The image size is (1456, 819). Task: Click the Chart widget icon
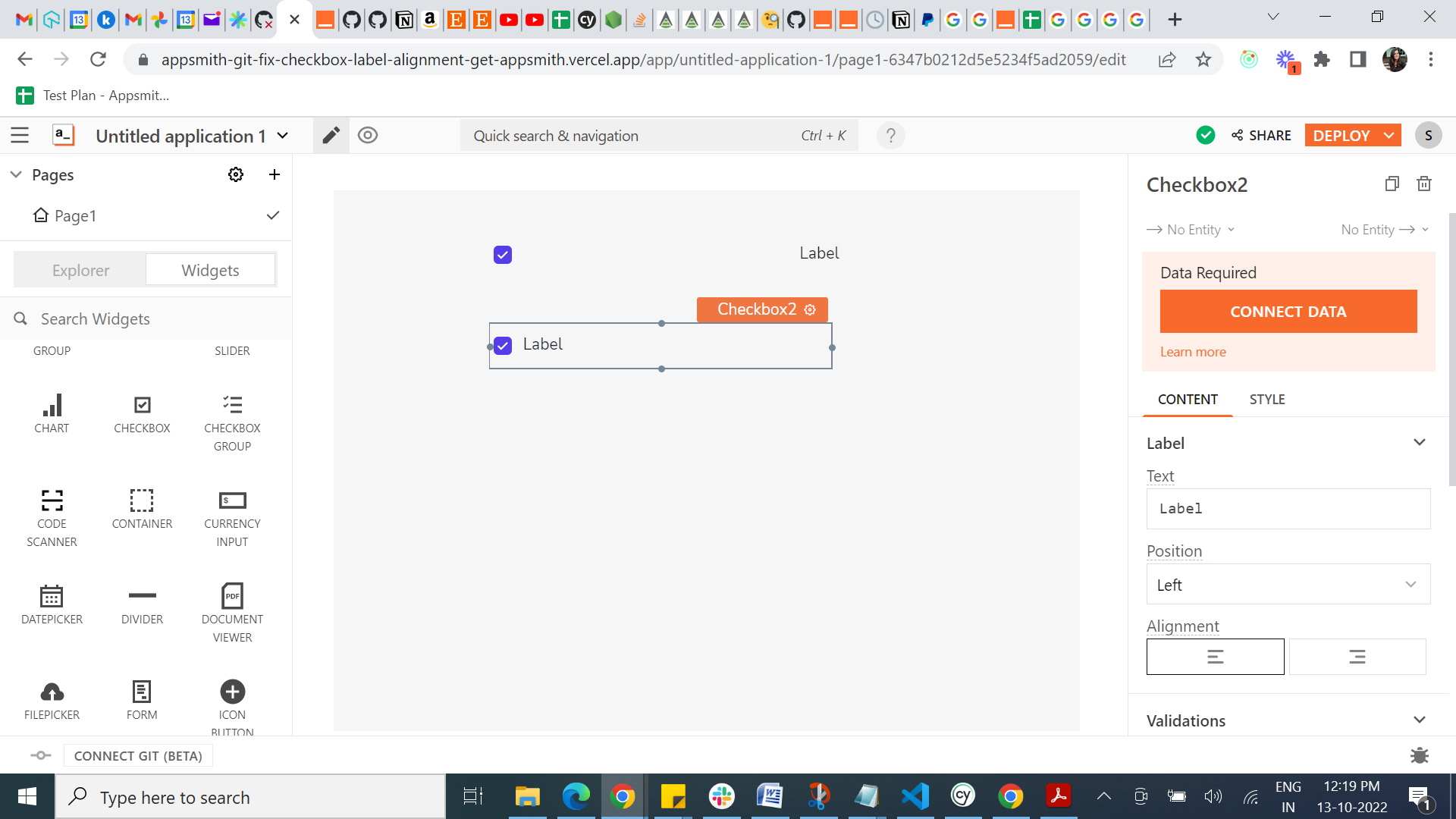click(52, 406)
